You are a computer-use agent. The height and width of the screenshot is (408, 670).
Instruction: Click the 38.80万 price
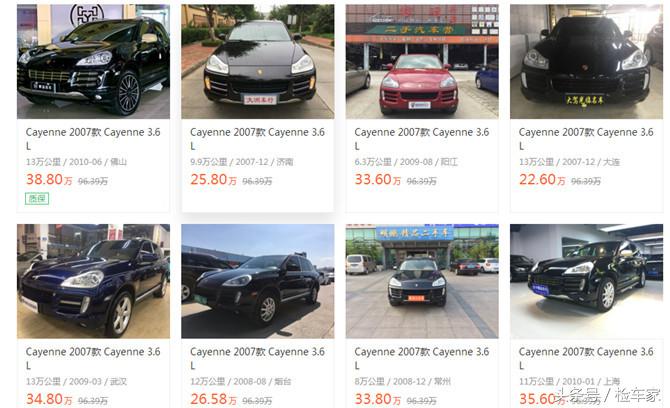click(49, 179)
